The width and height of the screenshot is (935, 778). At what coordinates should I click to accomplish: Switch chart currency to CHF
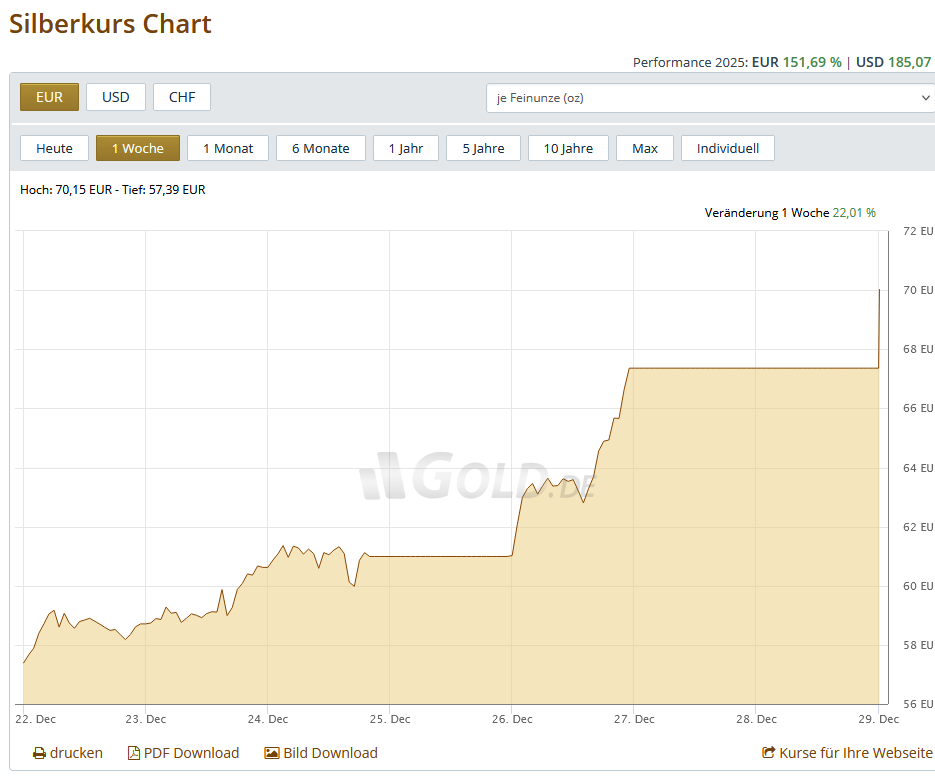coord(182,97)
